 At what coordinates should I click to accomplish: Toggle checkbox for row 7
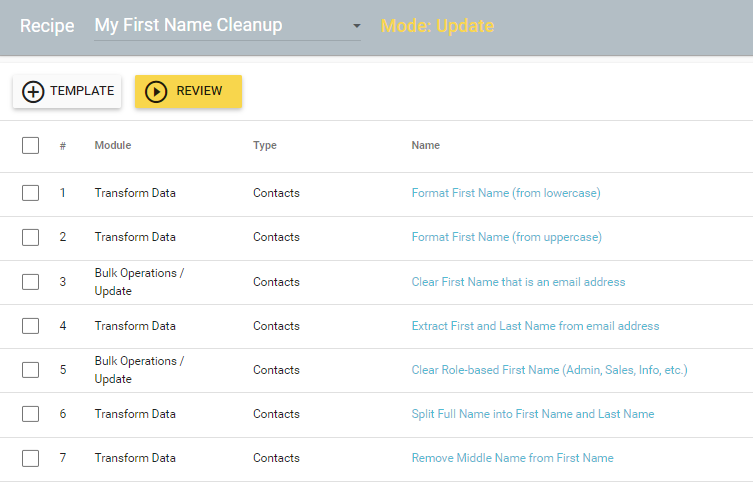coord(30,458)
